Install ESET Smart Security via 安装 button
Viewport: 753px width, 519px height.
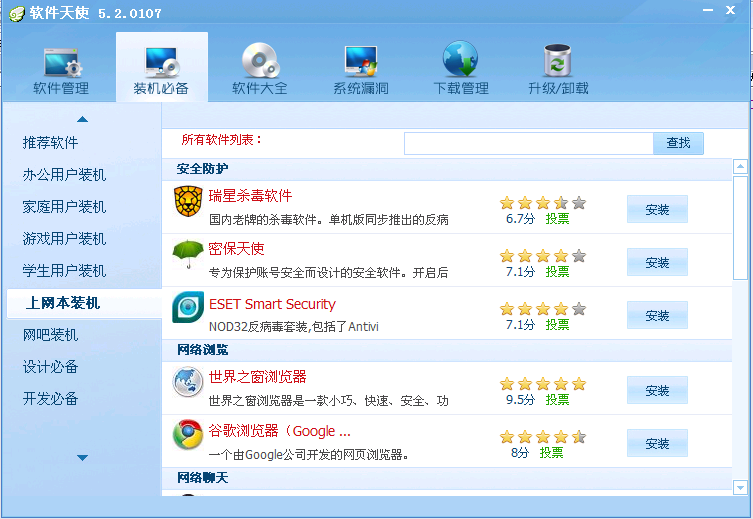[657, 315]
